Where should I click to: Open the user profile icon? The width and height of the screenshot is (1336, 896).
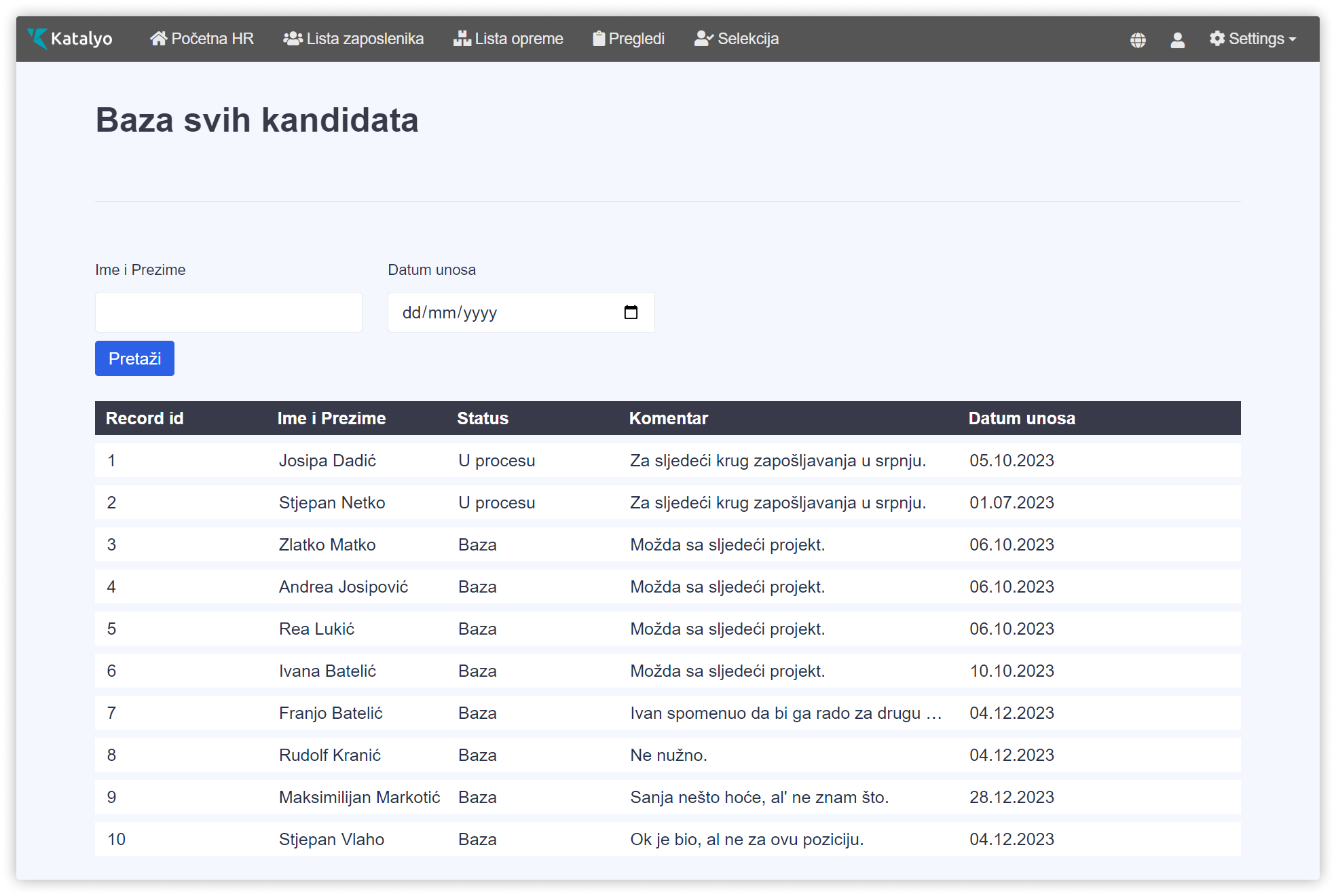1177,40
